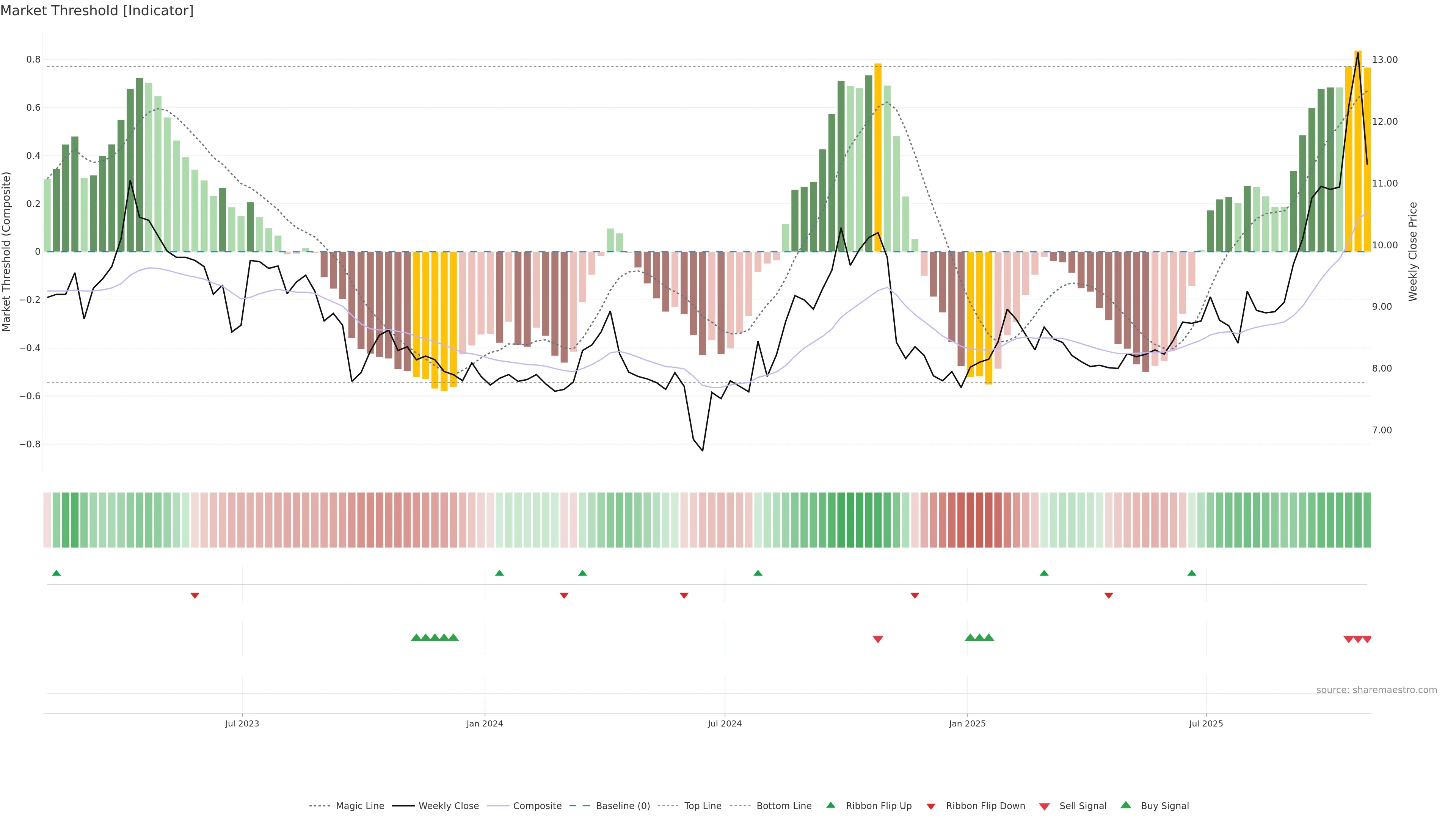The height and width of the screenshot is (819, 1456).
Task: Click the Jul 2024 x-axis label
Action: (725, 723)
